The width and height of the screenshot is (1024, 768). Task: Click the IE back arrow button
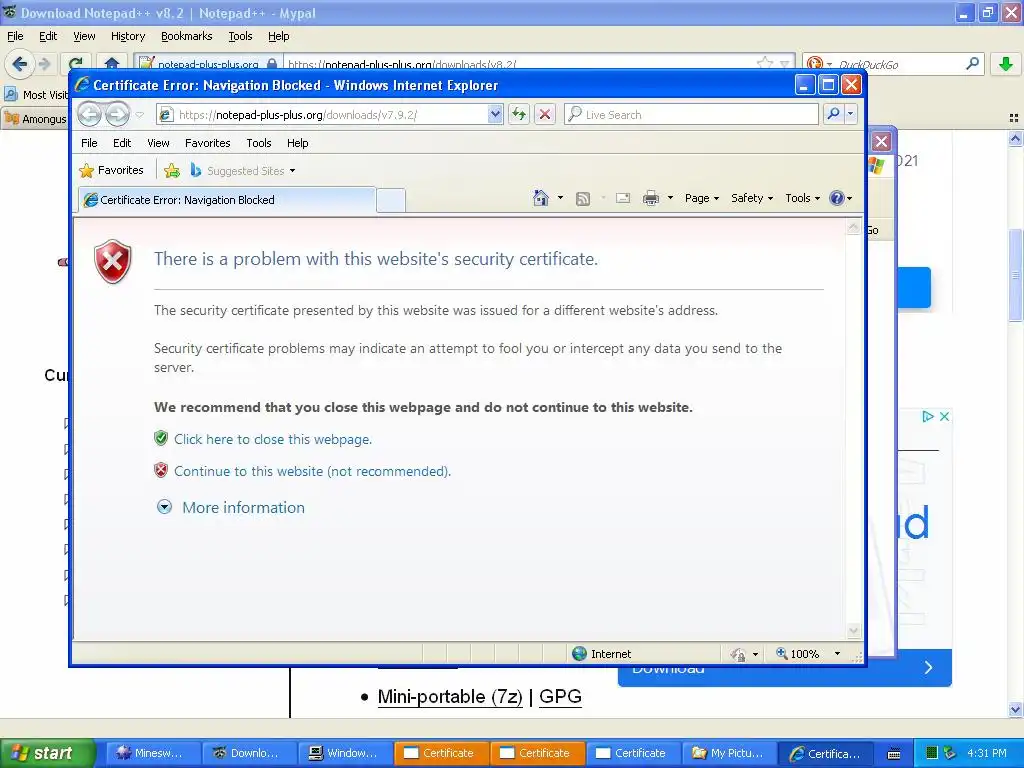pyautogui.click(x=89, y=114)
